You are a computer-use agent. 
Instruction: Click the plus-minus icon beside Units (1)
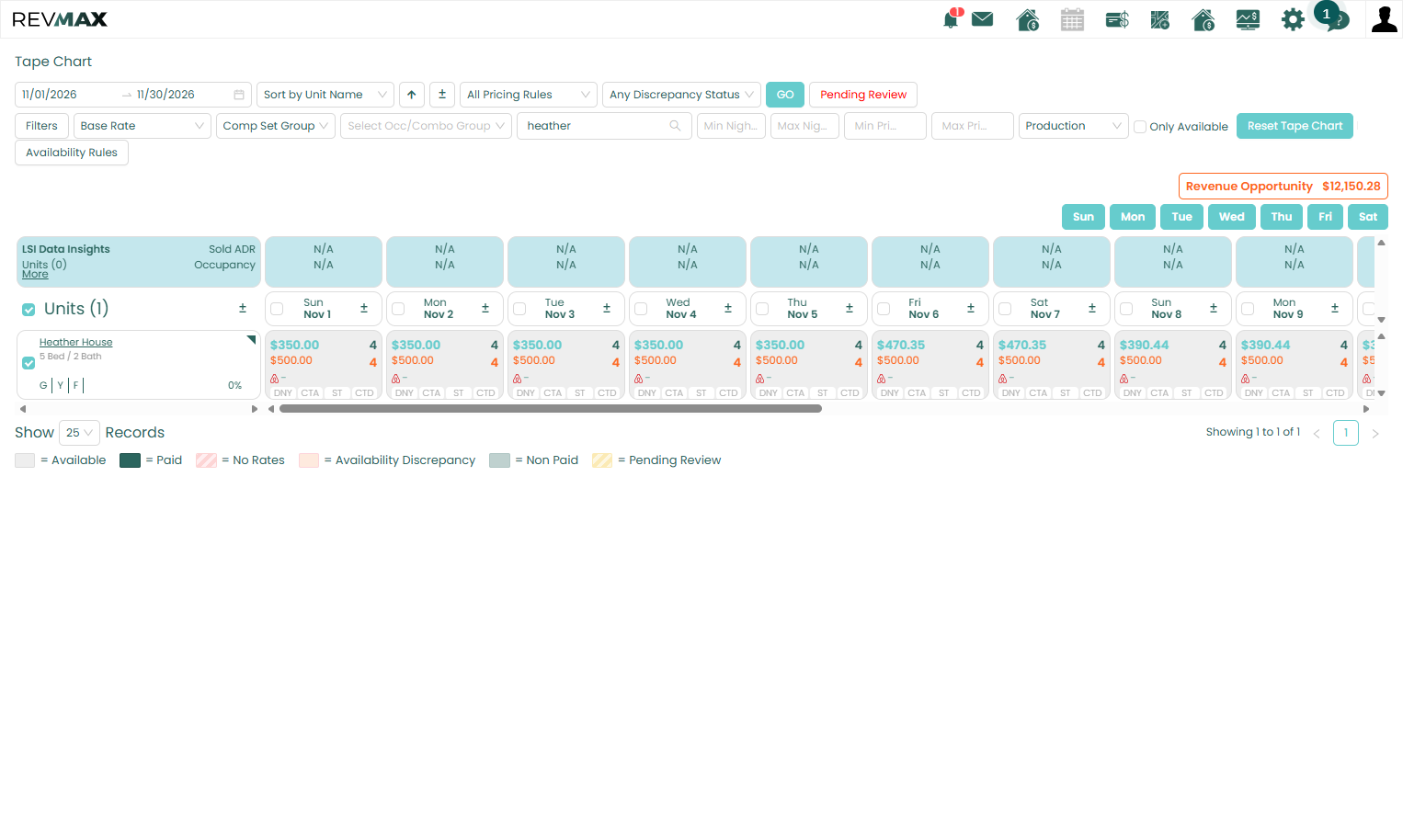pyautogui.click(x=243, y=309)
